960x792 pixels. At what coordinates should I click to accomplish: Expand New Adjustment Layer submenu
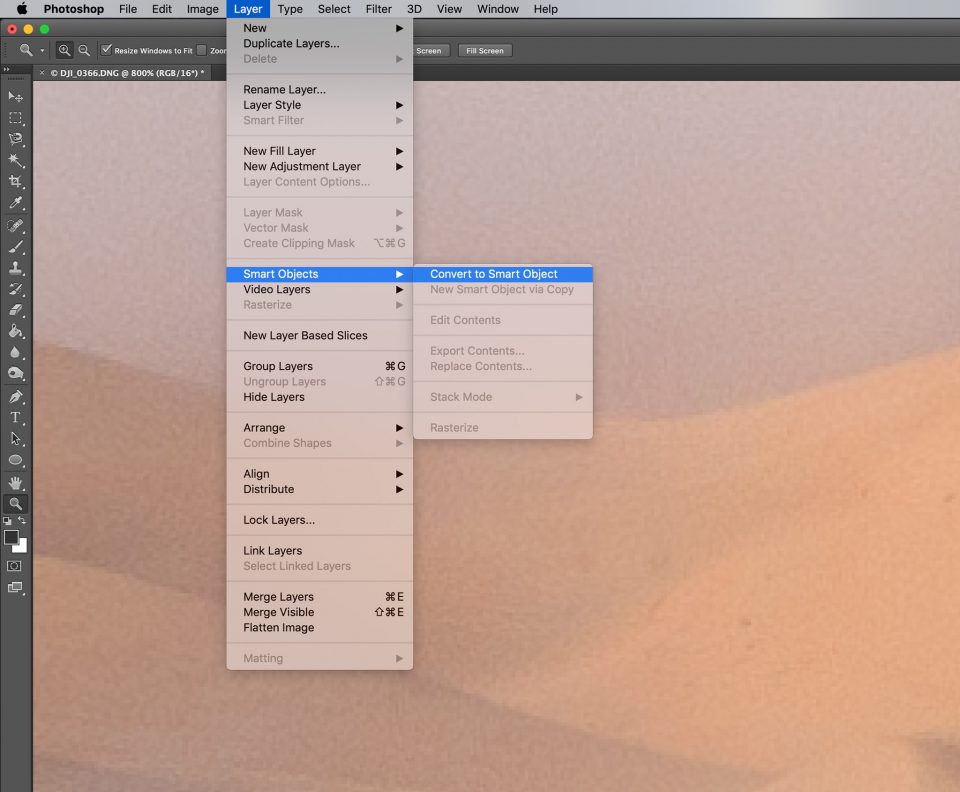coord(320,166)
